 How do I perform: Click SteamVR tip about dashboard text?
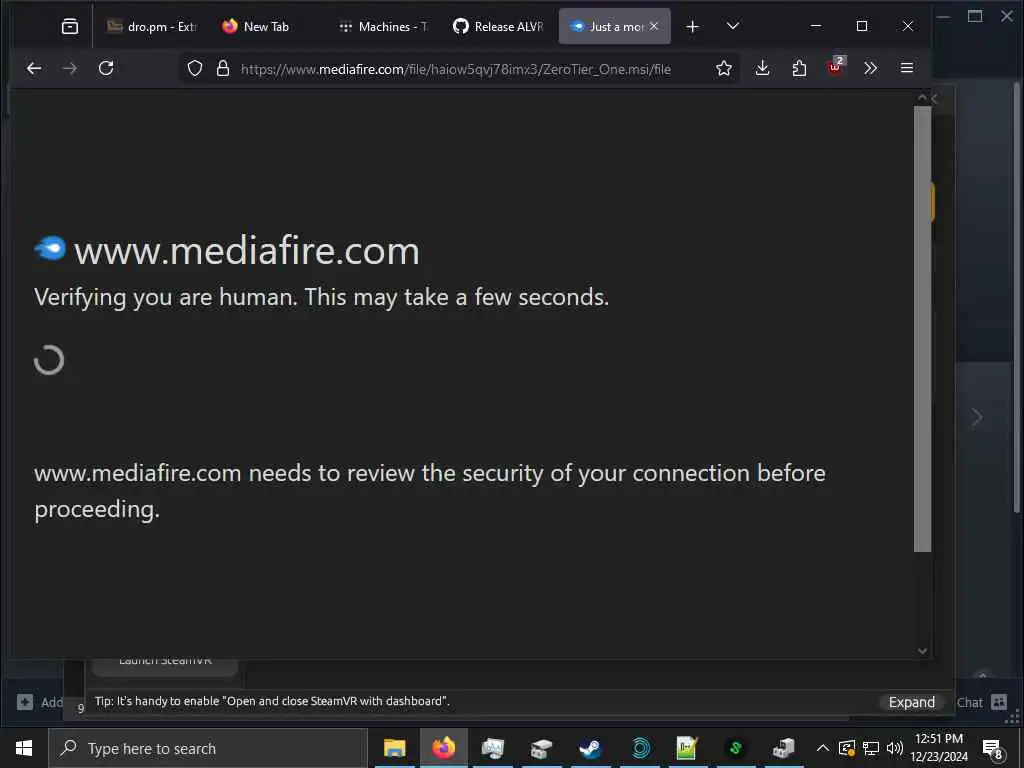tap(272, 701)
